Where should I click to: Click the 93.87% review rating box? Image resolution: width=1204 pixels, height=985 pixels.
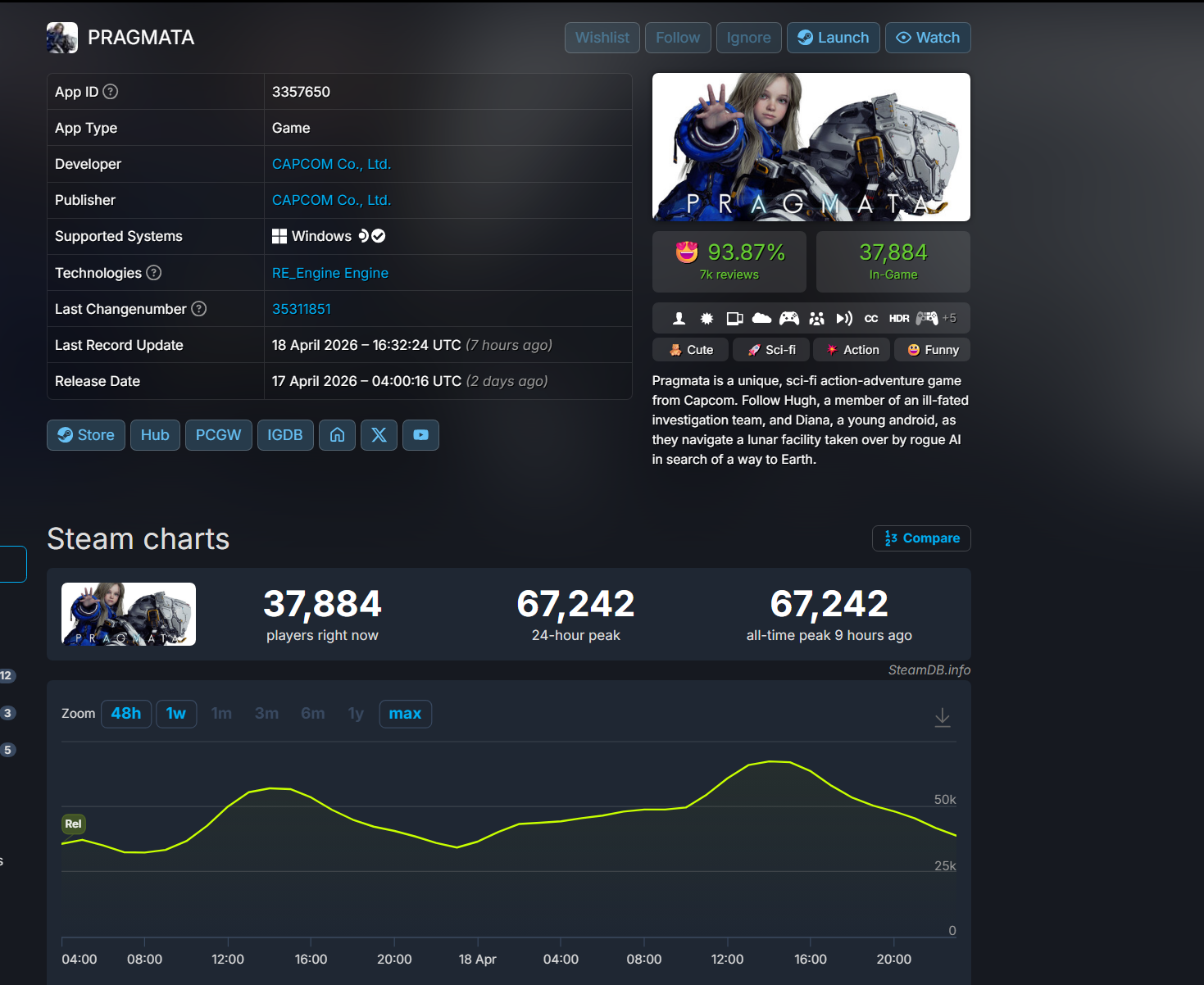click(x=729, y=261)
